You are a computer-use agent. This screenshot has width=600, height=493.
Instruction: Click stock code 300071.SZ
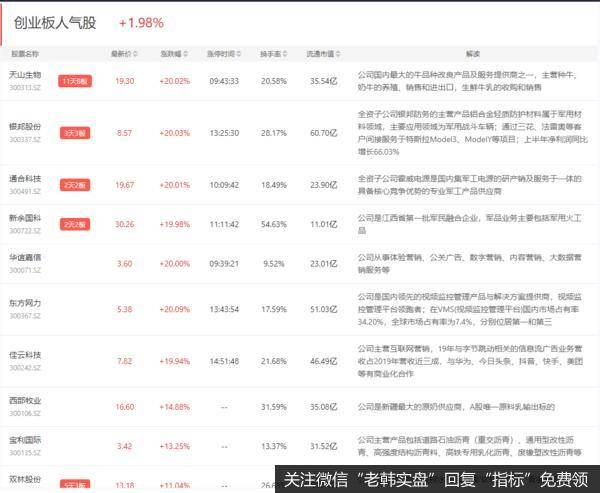(25, 270)
